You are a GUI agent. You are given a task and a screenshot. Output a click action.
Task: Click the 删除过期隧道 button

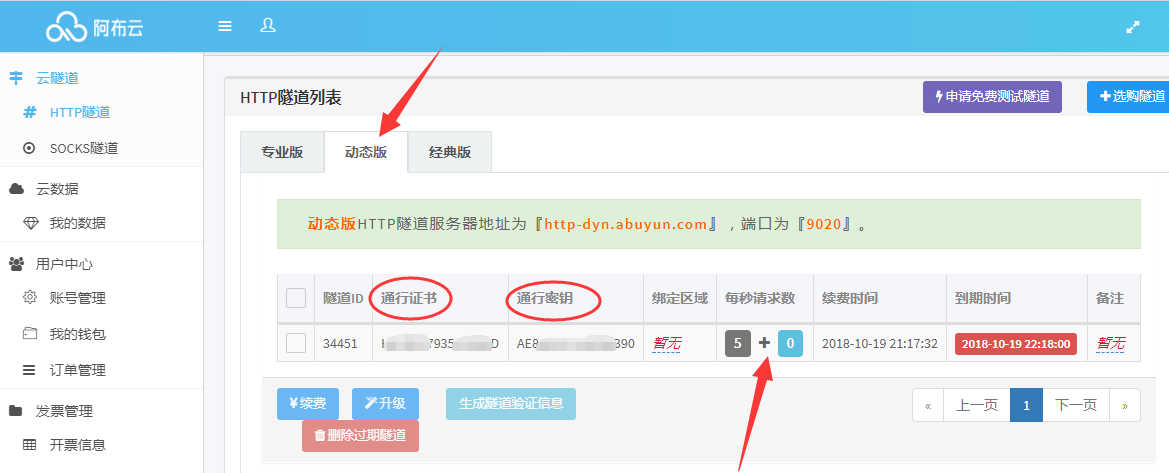tap(360, 436)
